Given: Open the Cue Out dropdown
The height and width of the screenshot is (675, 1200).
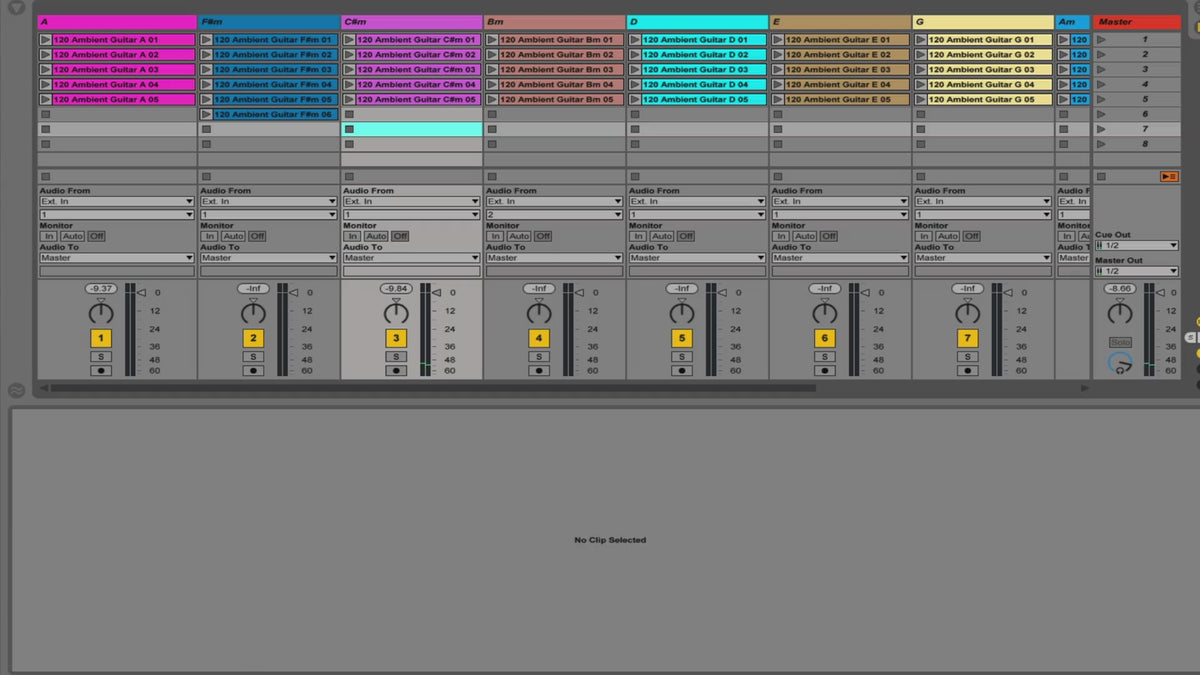Looking at the screenshot, I should coord(1137,246).
